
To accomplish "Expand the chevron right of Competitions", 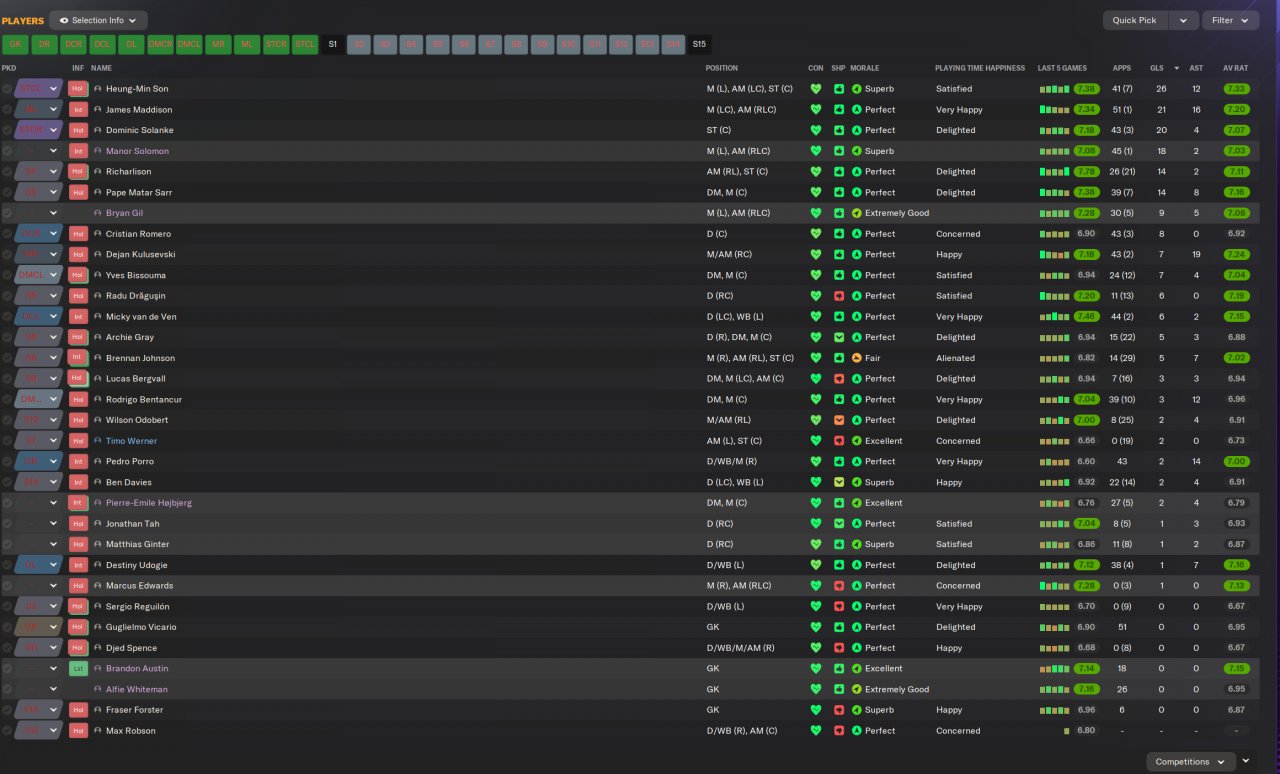I will click(x=1246, y=761).
